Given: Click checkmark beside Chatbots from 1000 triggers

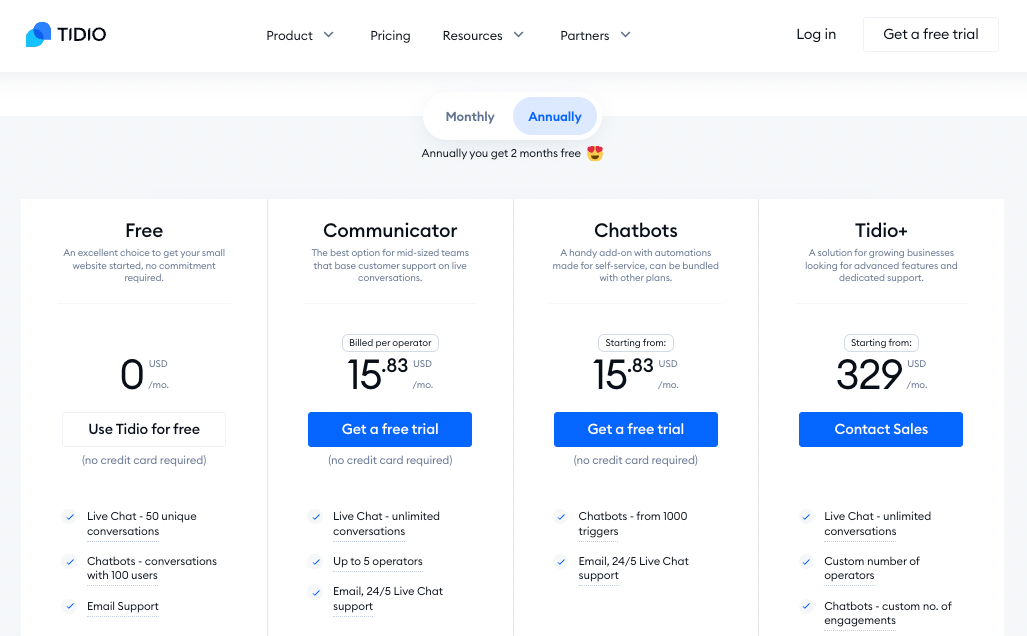Looking at the screenshot, I should [561, 517].
